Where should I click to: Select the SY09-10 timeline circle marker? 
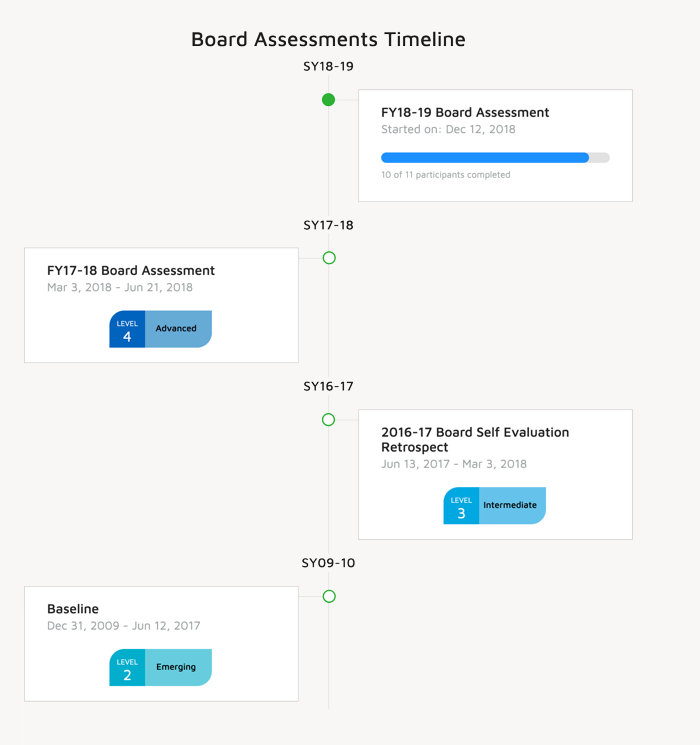pyautogui.click(x=329, y=596)
